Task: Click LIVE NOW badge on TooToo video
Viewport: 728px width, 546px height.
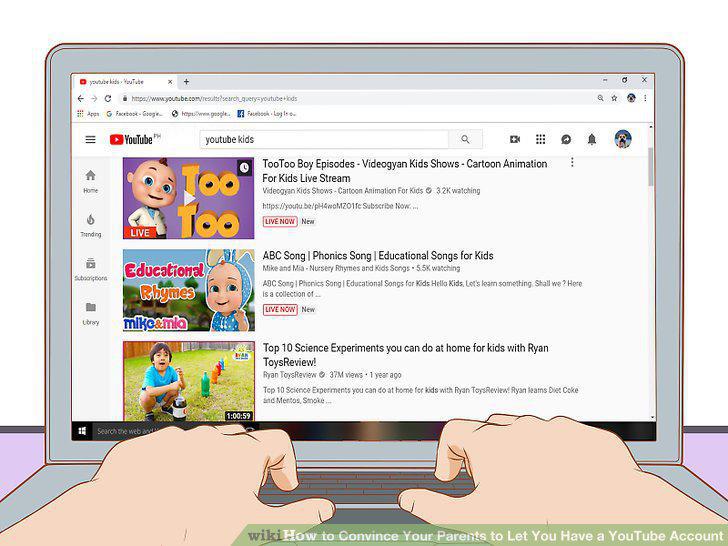Action: coord(280,221)
